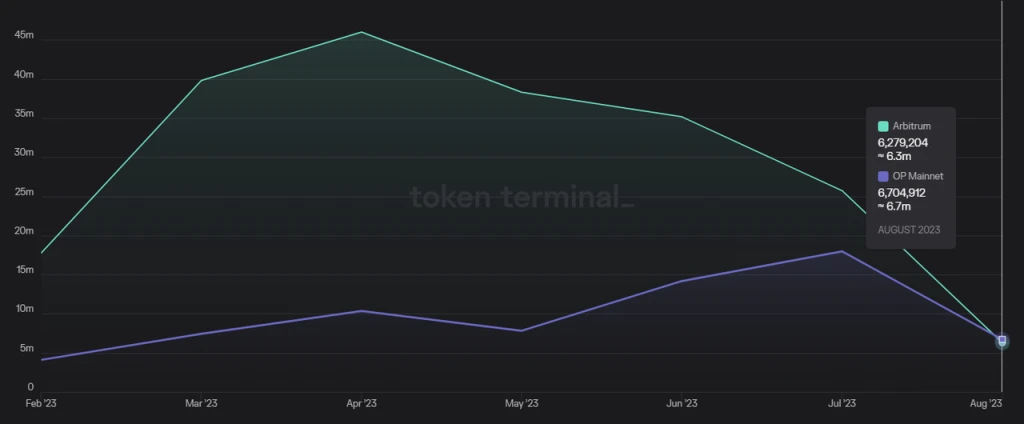The image size is (1024, 424).
Task: Click the ≈ 6.3m approximation text
Action: click(895, 156)
